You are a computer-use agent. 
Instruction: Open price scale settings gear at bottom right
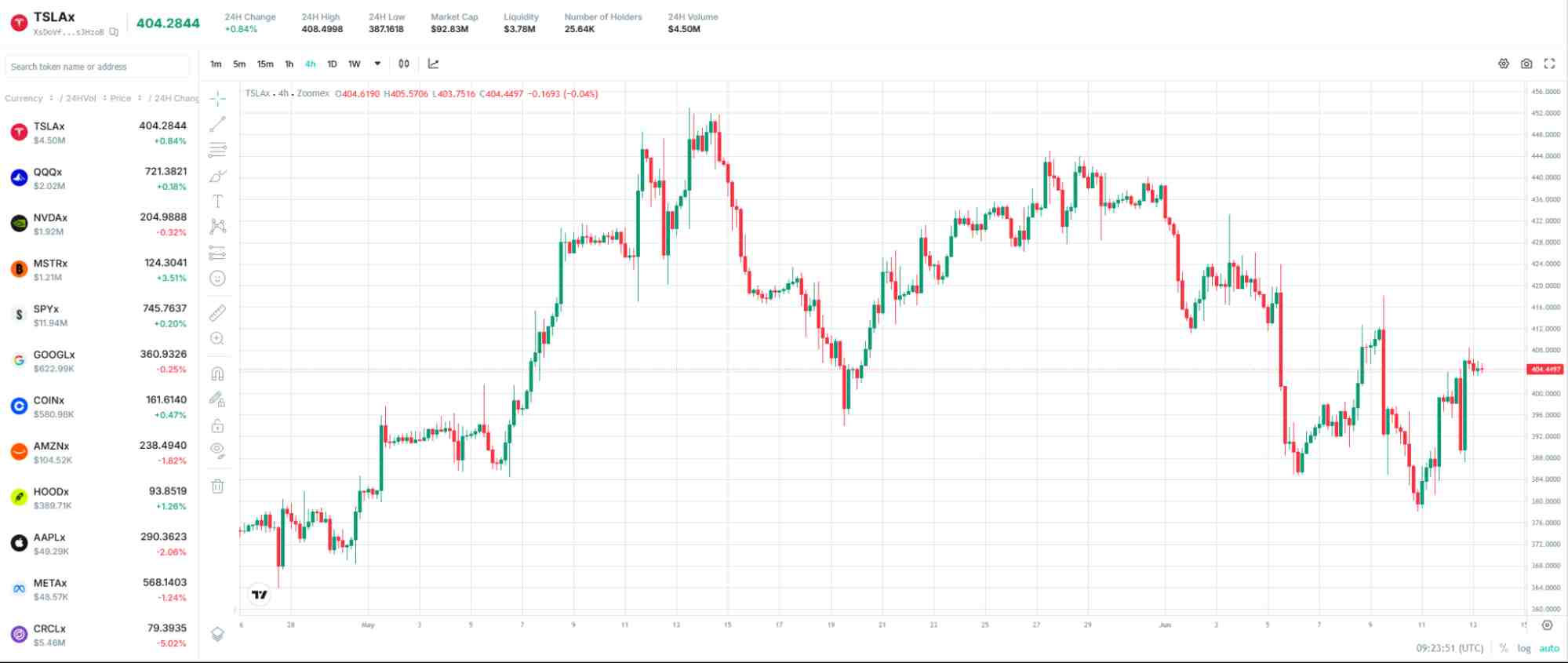point(1547,625)
